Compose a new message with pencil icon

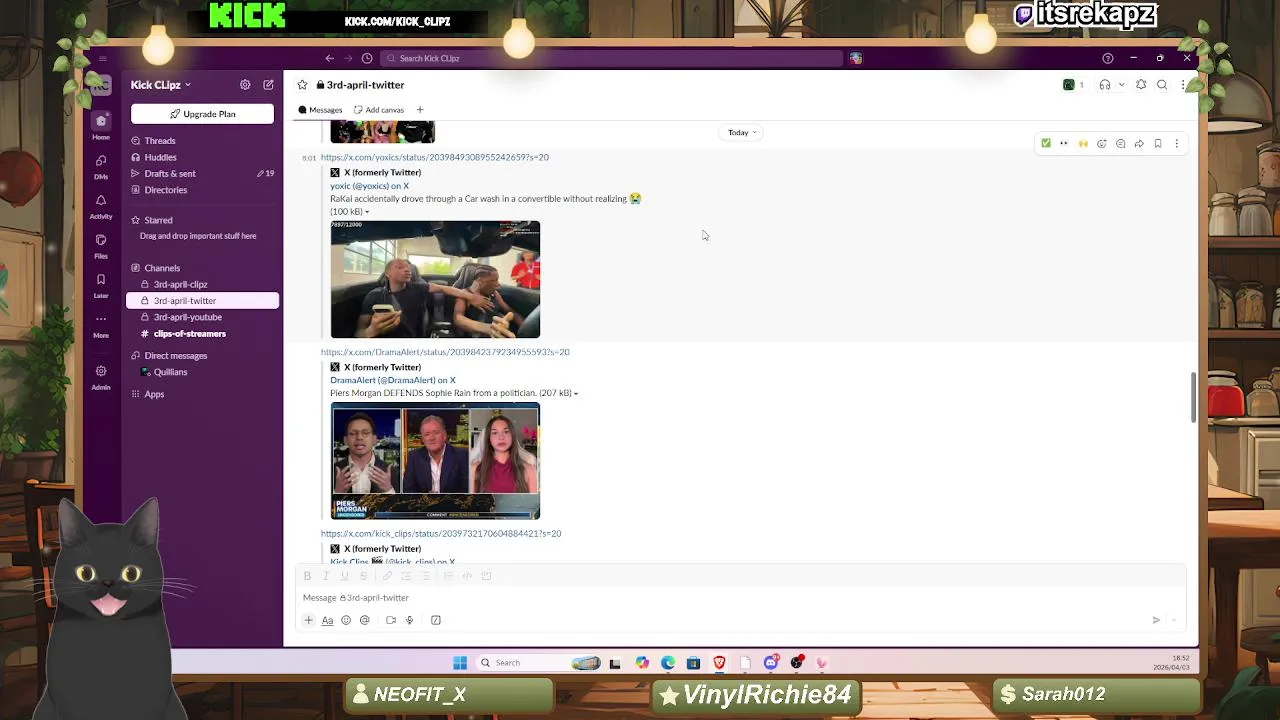coord(268,85)
